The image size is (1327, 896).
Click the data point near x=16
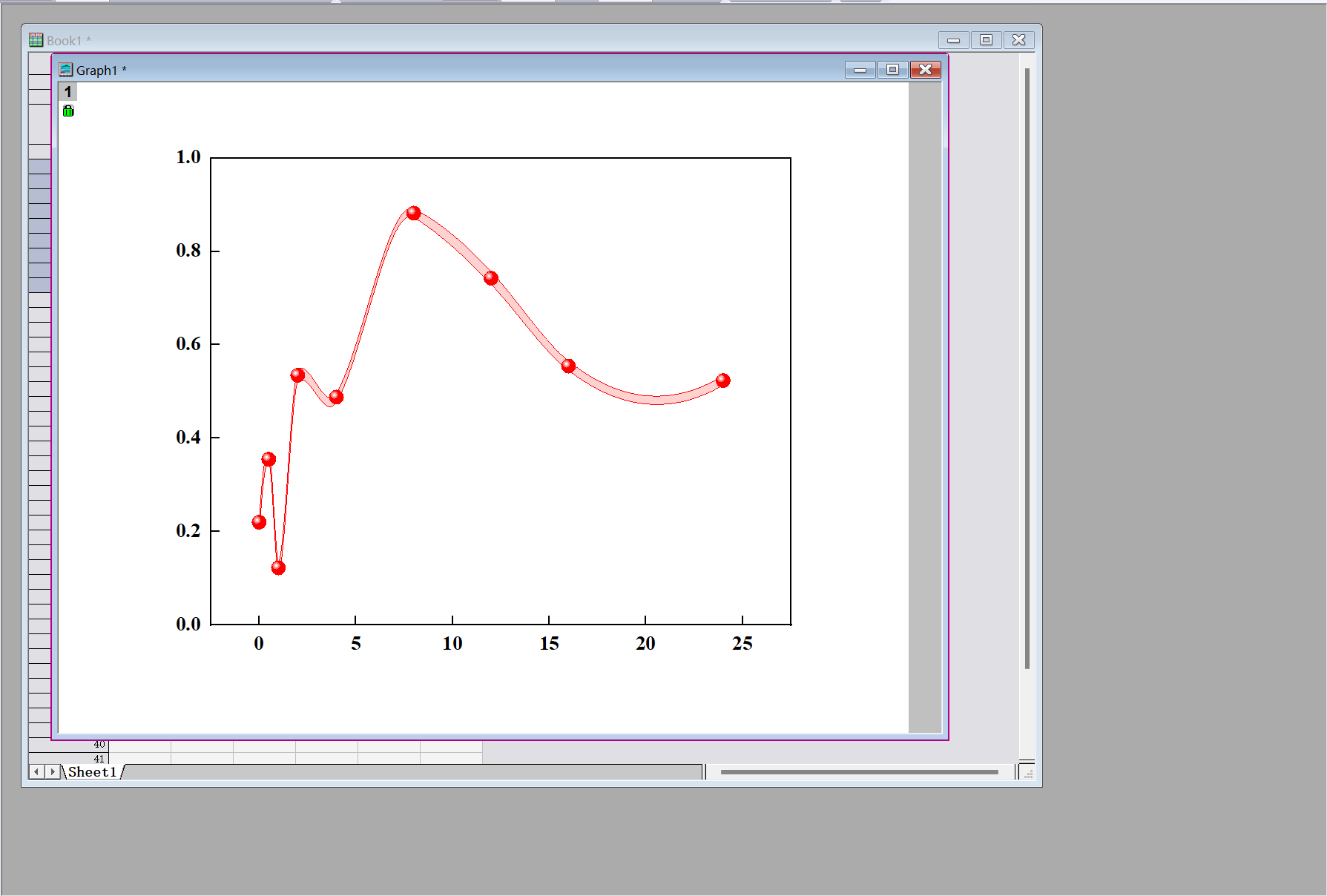[568, 366]
